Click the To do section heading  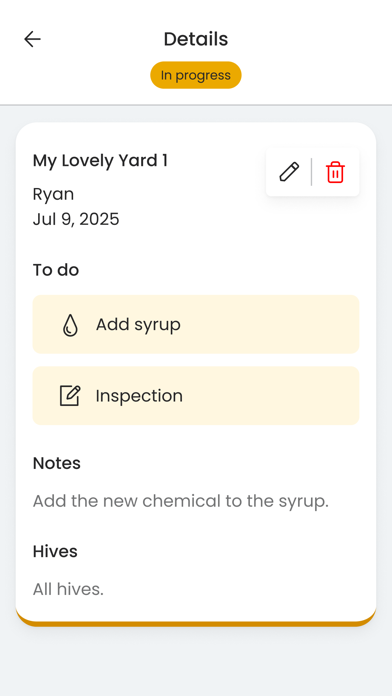click(x=56, y=270)
